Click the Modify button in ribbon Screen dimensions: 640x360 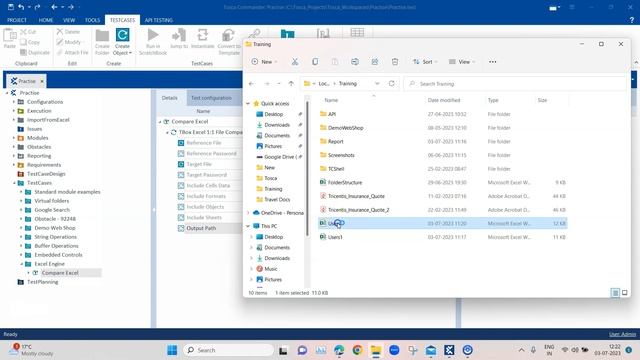69,42
